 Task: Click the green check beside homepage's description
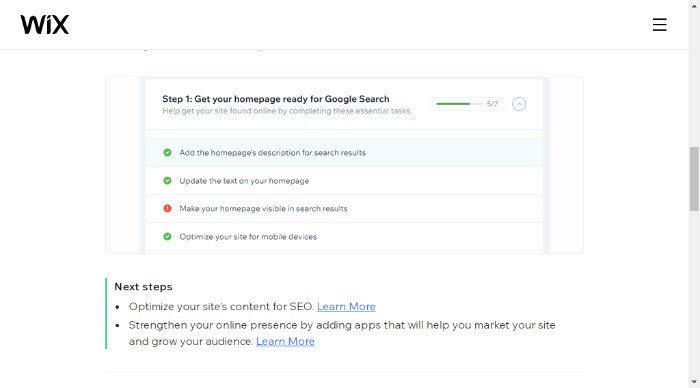pos(167,153)
